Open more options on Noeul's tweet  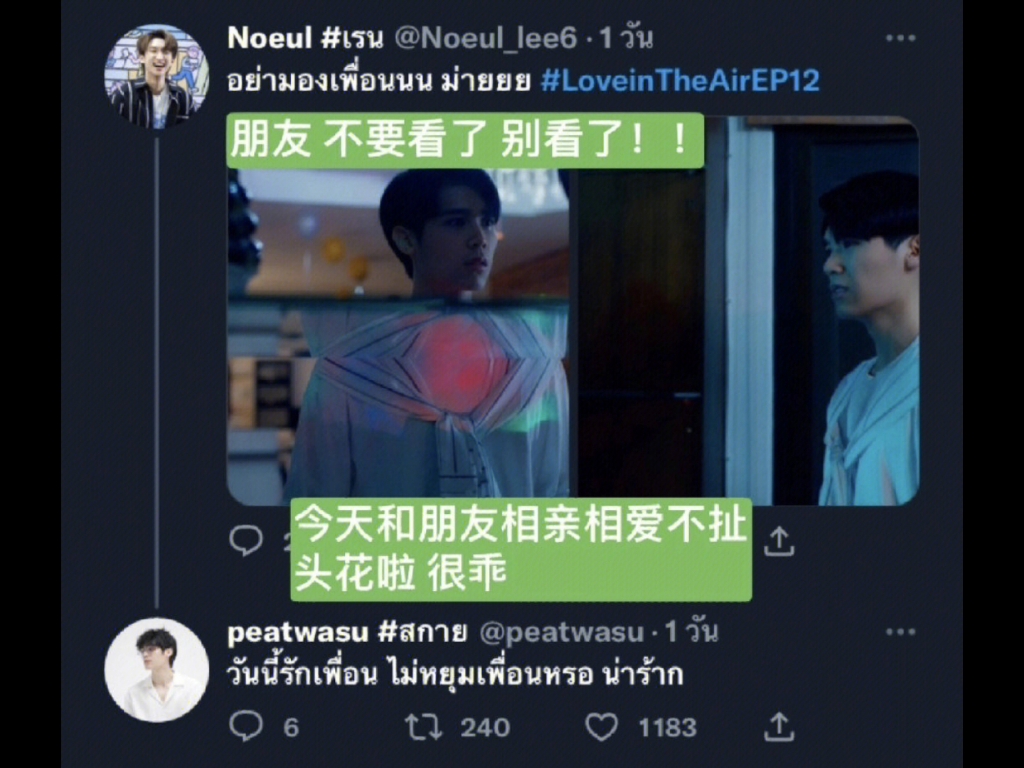click(x=901, y=39)
